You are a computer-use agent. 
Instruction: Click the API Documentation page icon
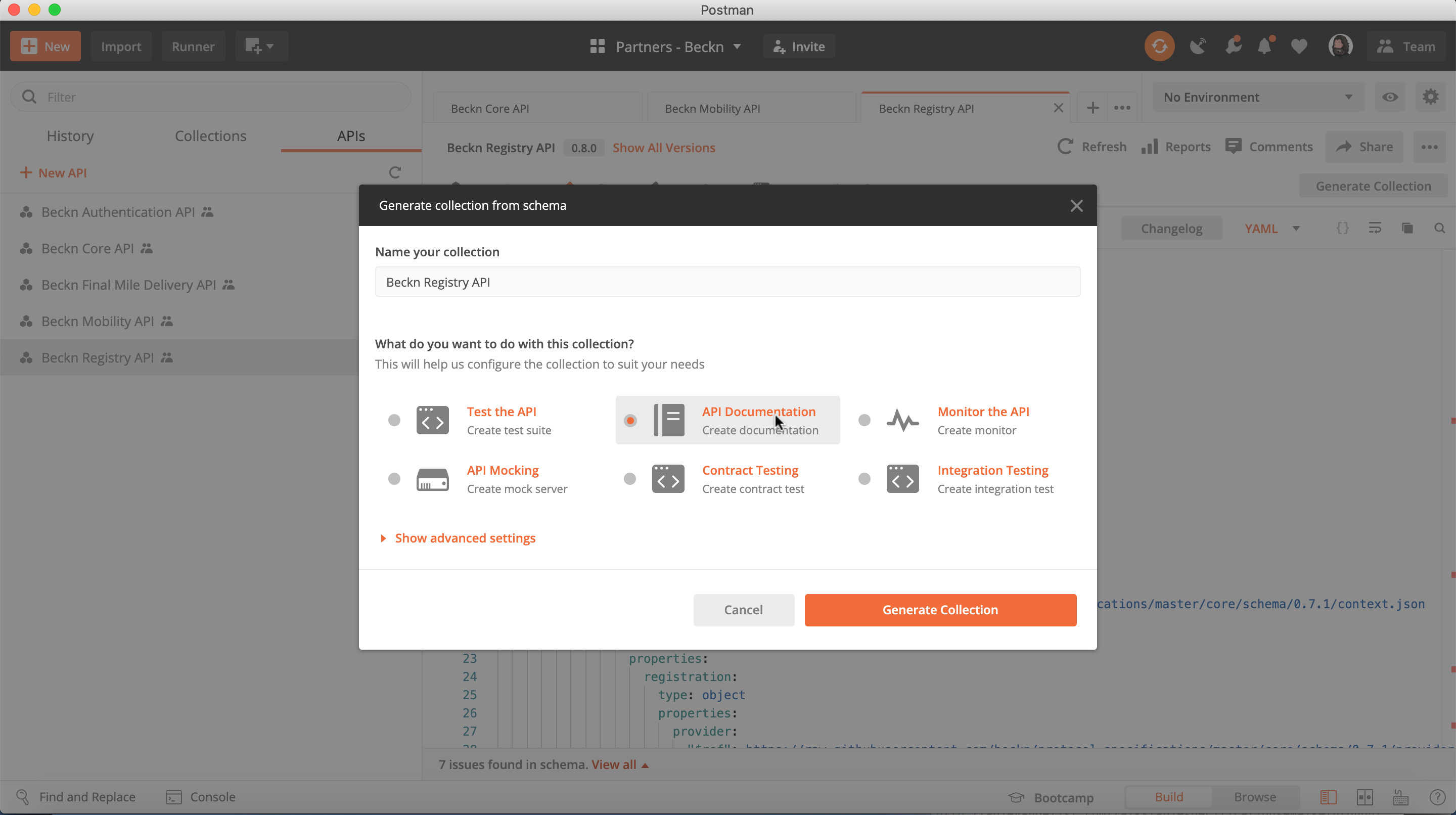tap(669, 421)
